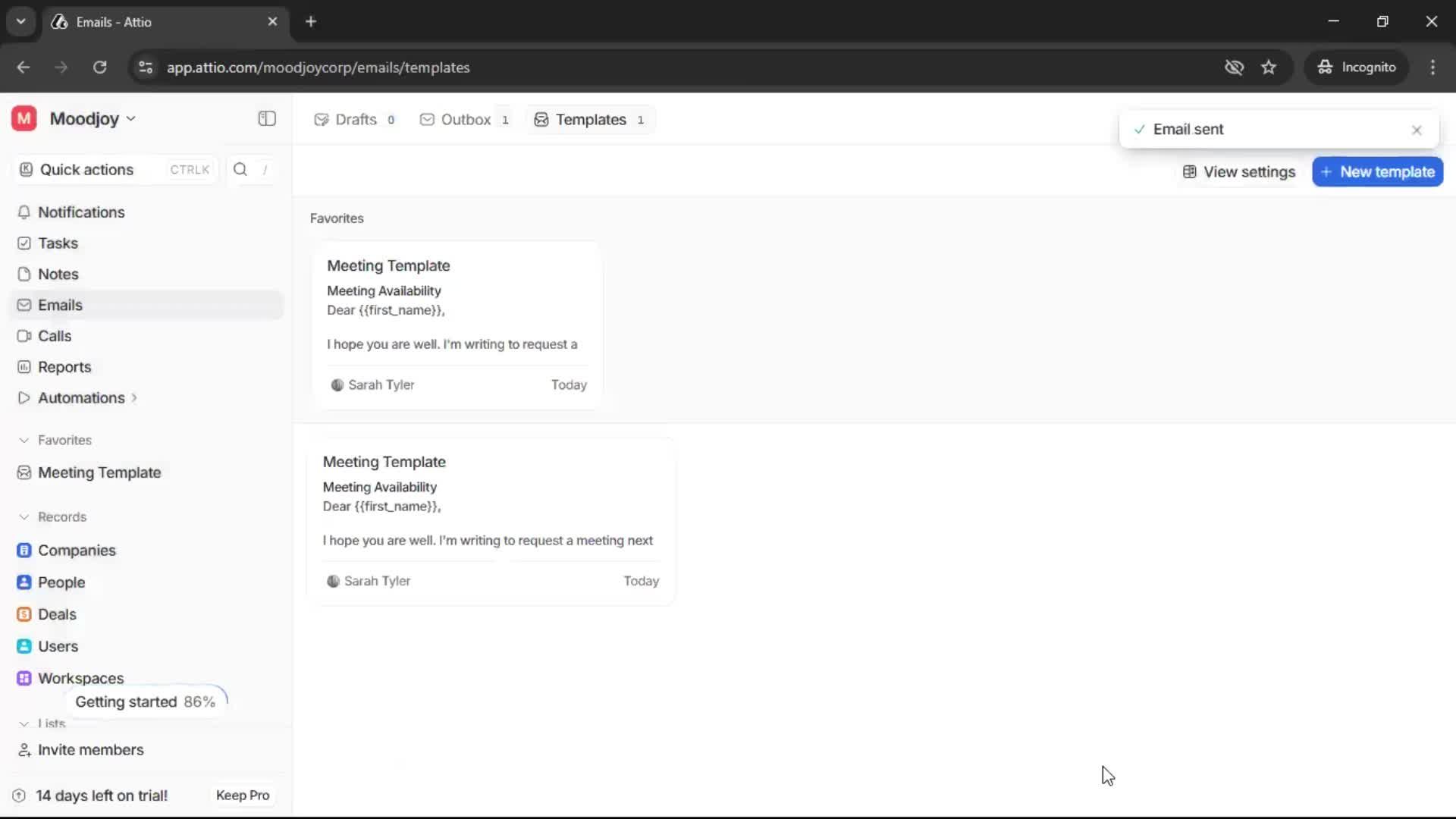
Task: Open the Tasks section
Action: click(x=57, y=243)
